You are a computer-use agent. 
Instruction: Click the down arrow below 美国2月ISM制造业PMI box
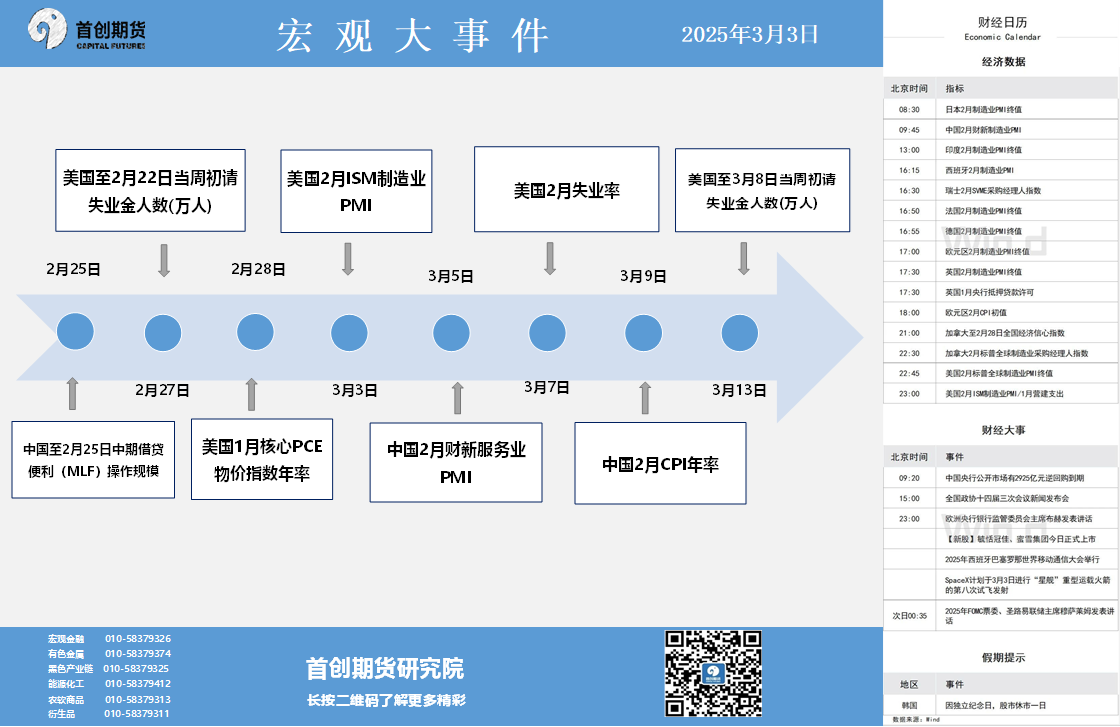pyautogui.click(x=348, y=258)
